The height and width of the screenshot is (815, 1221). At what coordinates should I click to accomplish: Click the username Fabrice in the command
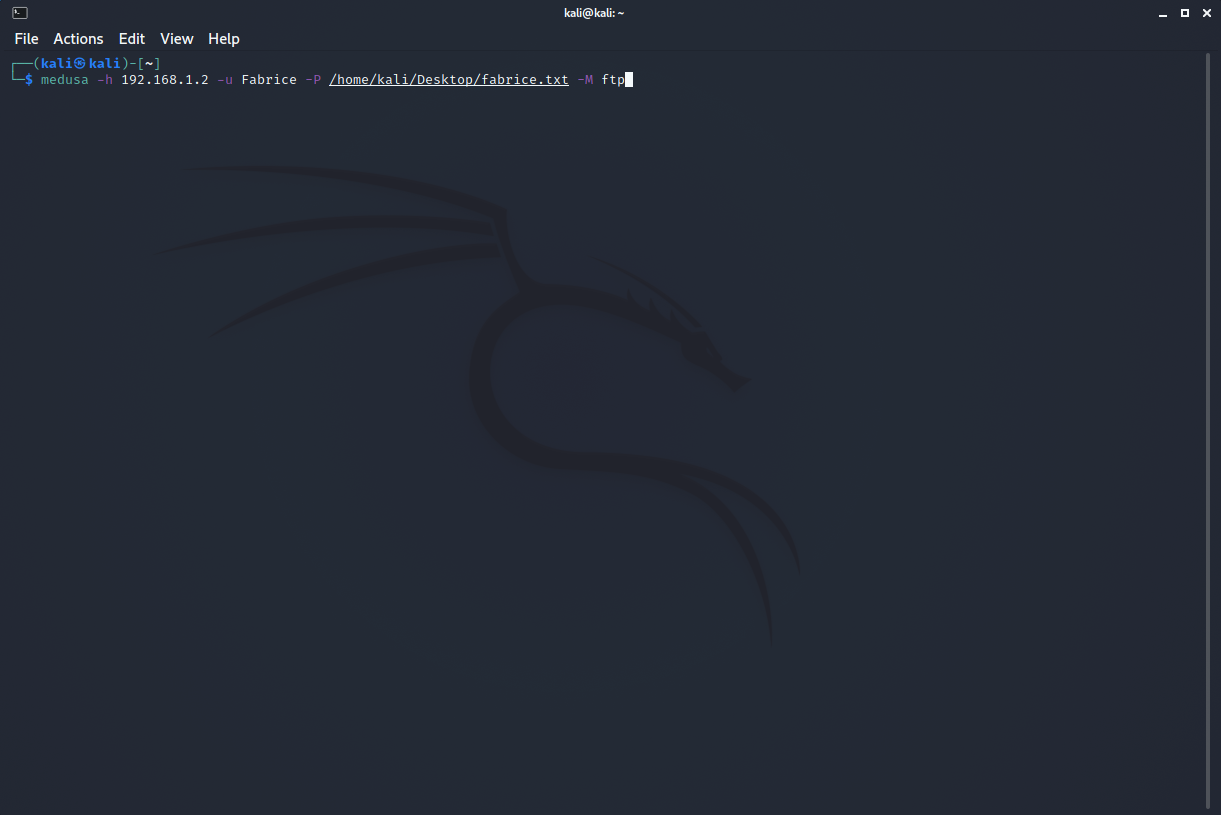(269, 80)
